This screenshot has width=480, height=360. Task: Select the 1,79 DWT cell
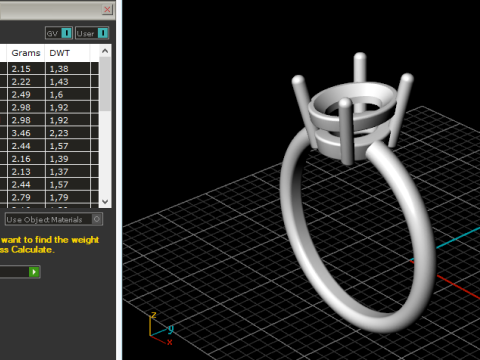[68, 197]
